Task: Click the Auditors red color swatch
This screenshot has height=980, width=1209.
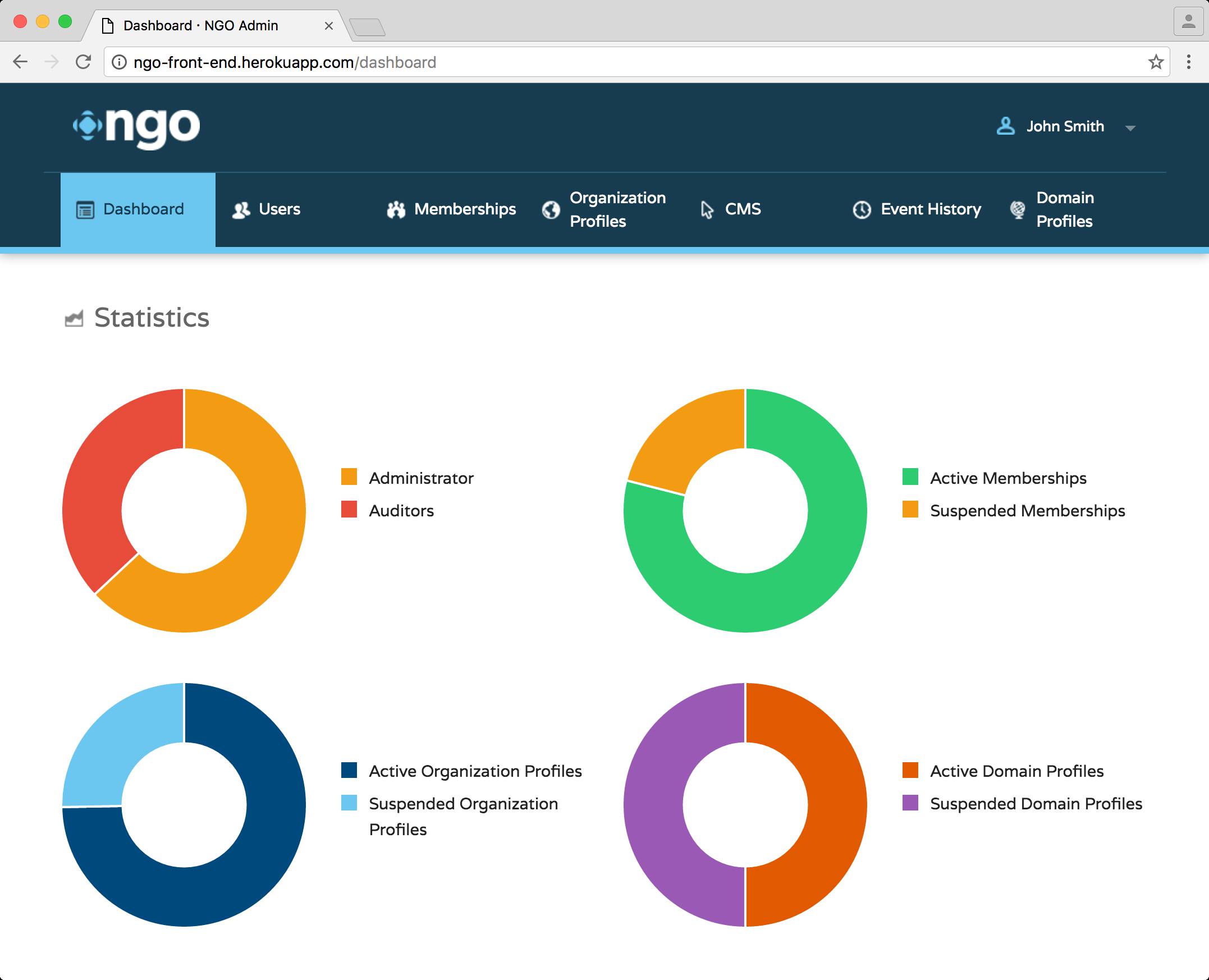Action: (x=349, y=510)
